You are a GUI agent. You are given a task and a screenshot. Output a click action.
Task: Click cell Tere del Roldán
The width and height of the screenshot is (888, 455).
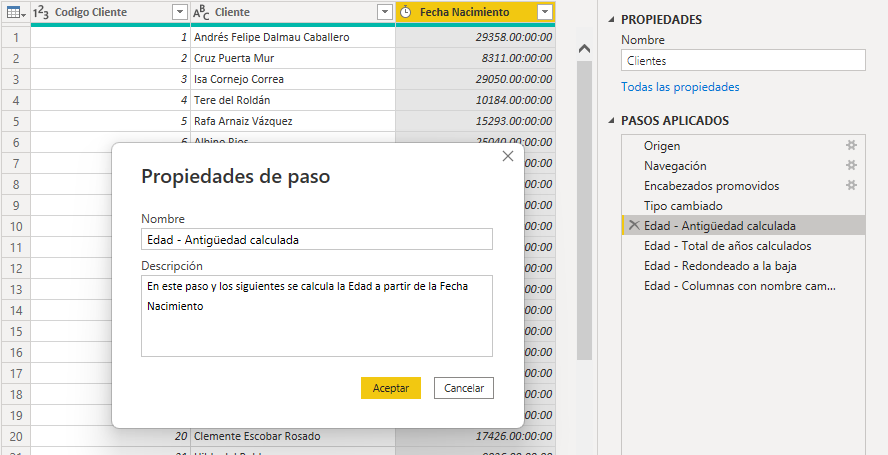pyautogui.click(x=293, y=100)
